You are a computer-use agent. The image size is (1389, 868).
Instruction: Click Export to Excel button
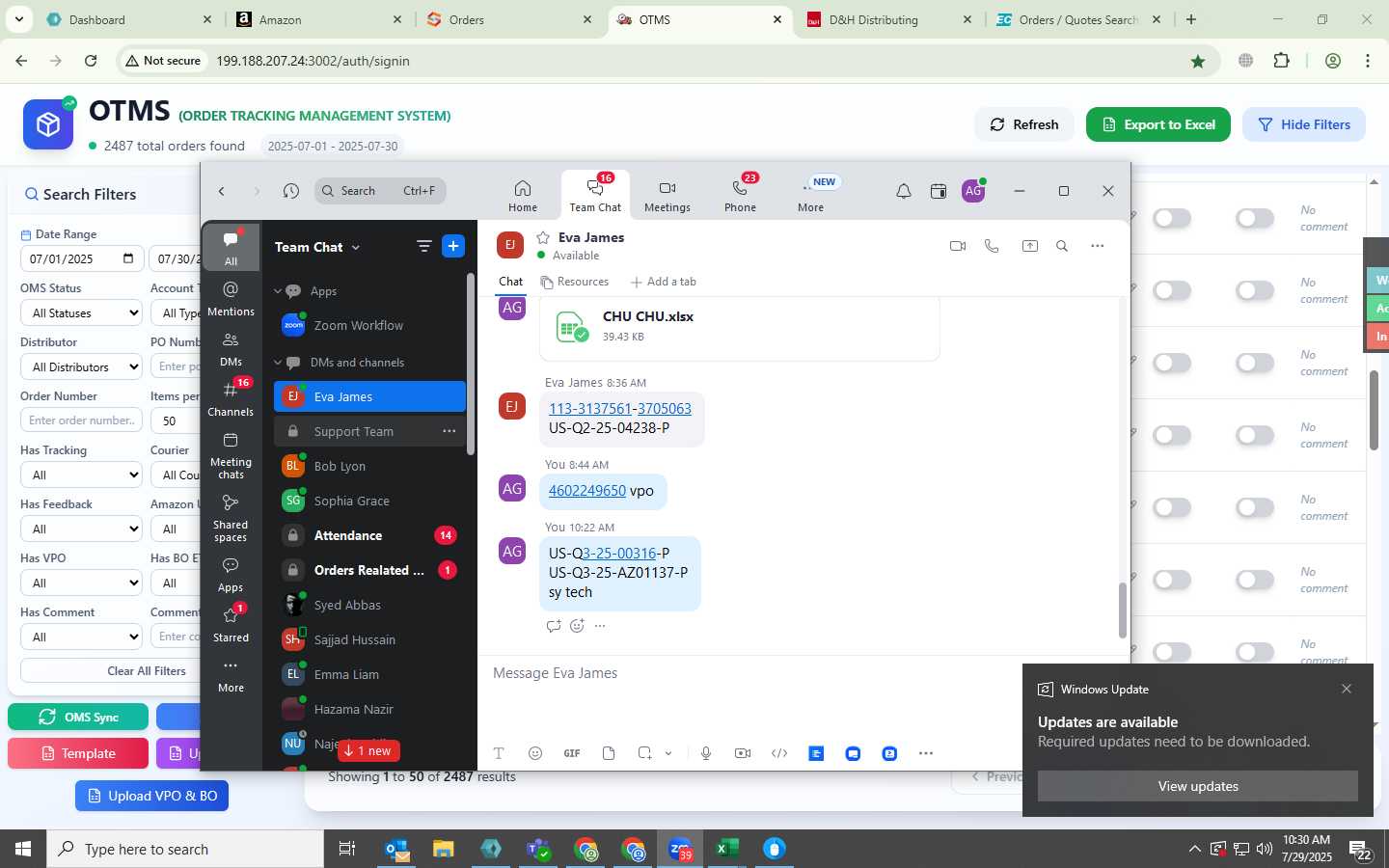[x=1158, y=124]
